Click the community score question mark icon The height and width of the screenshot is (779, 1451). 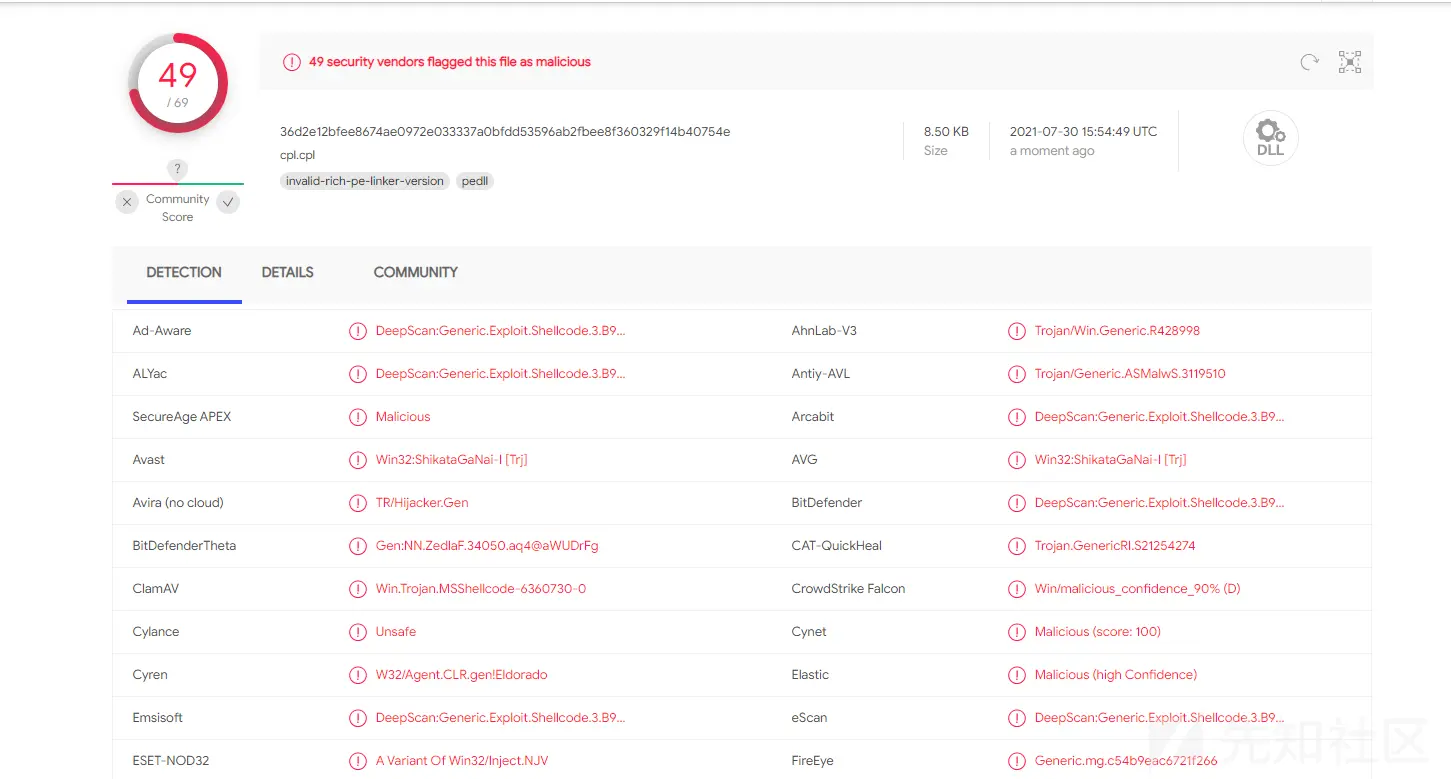coord(177,169)
